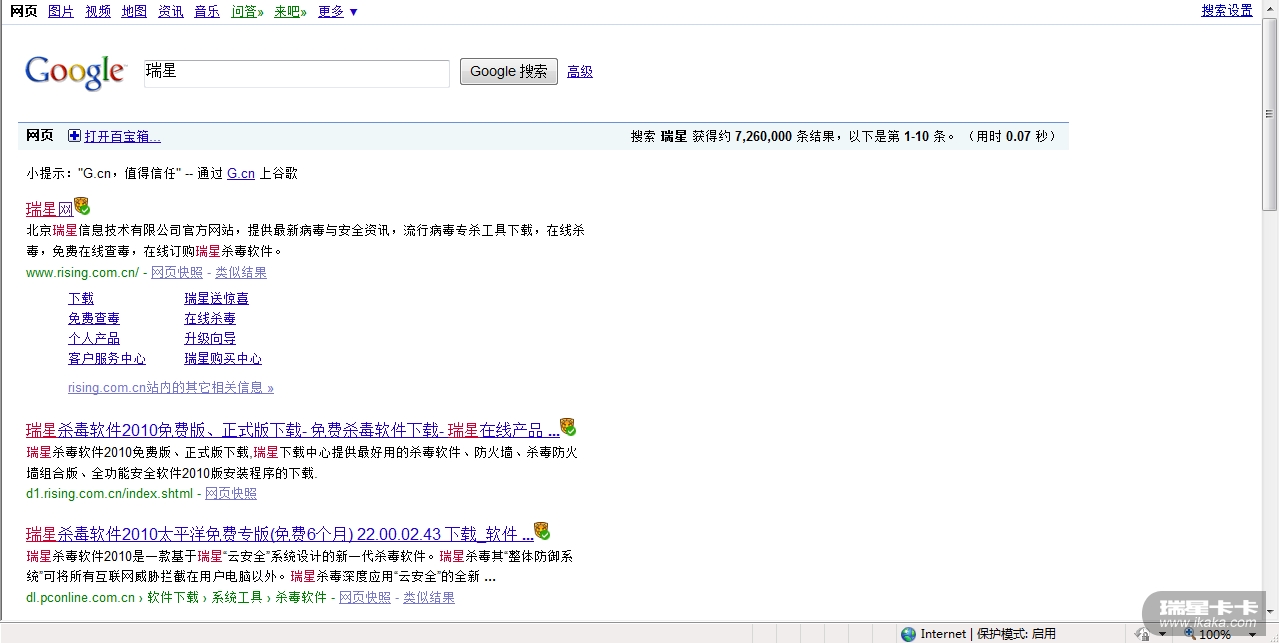Click the 系统工具 breadcrumb under pconline result
The width and height of the screenshot is (1279, 643).
(237, 597)
